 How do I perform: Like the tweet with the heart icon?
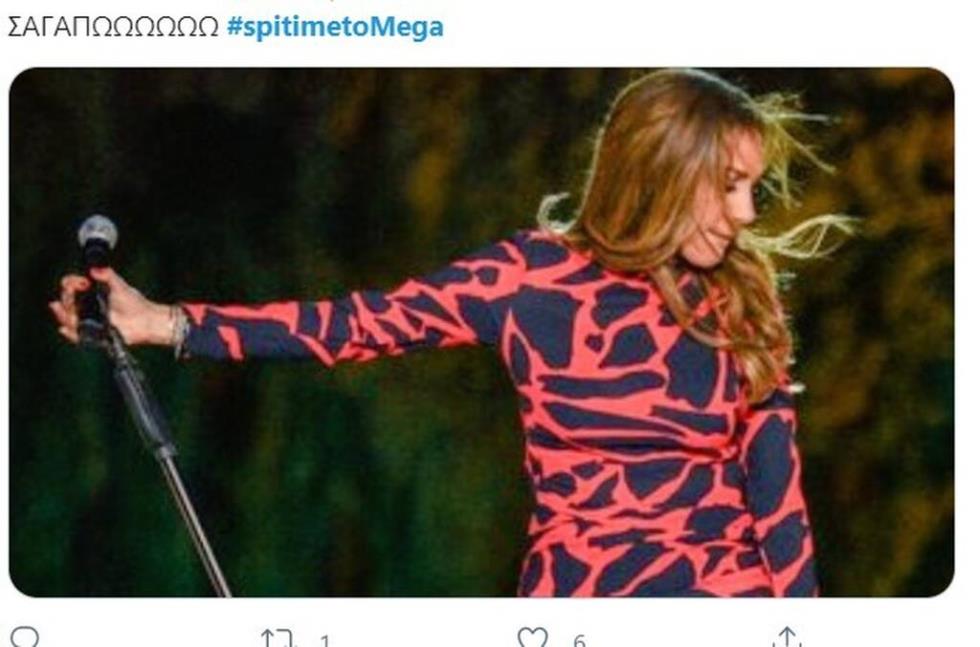pos(532,638)
